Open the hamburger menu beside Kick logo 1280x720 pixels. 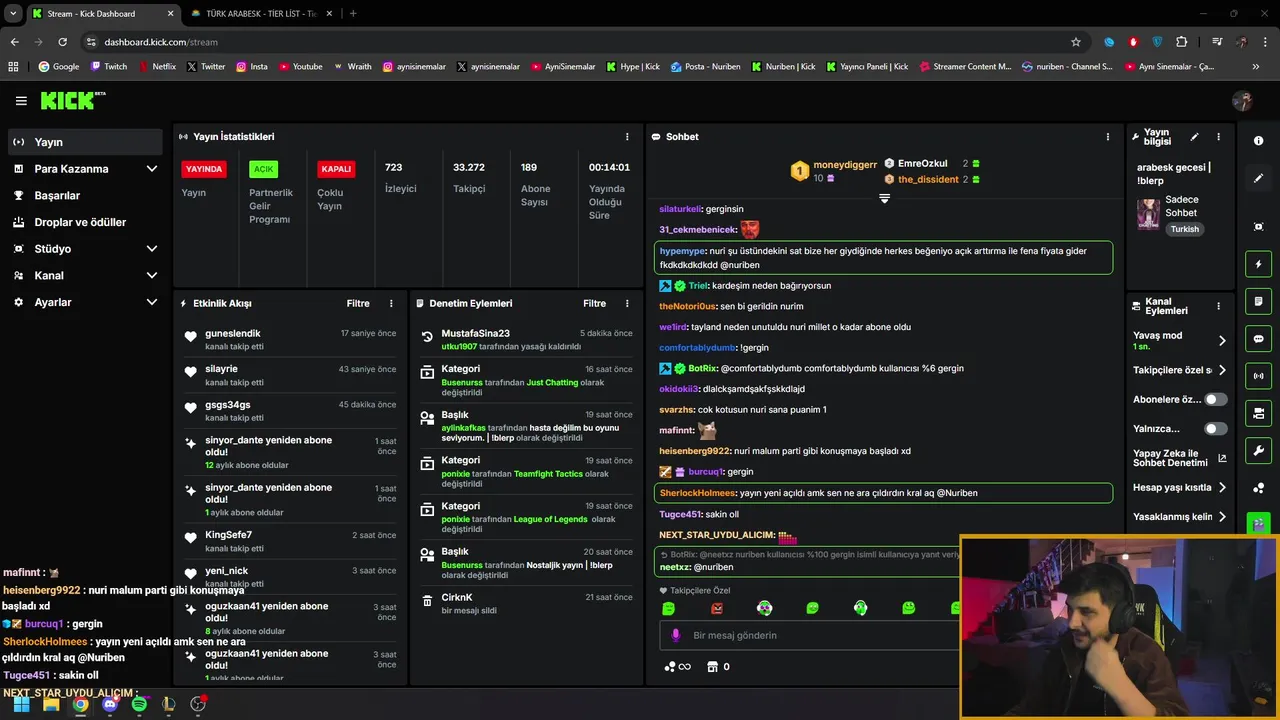[21, 101]
